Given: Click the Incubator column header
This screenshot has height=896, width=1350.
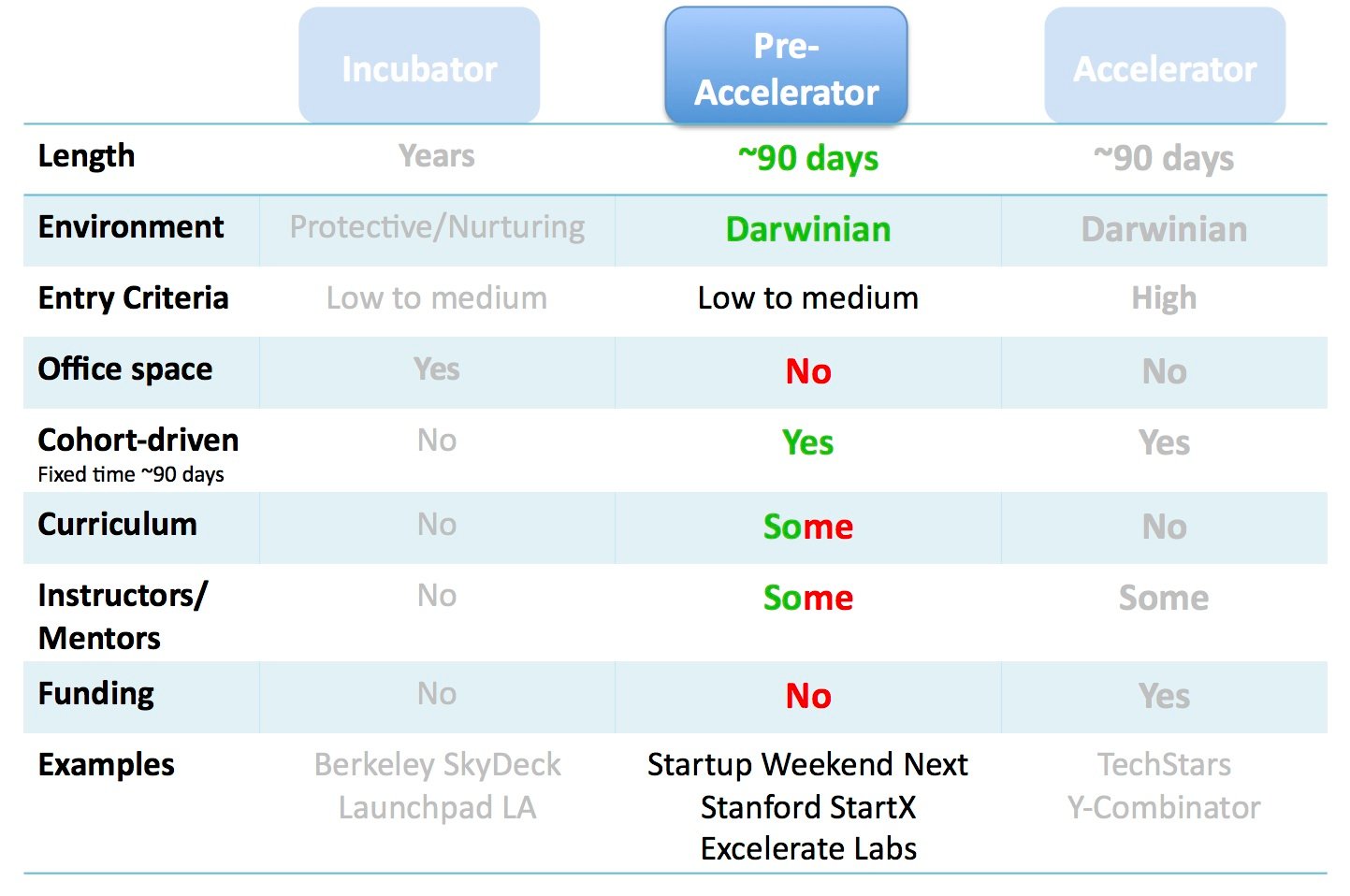Looking at the screenshot, I should 419,68.
